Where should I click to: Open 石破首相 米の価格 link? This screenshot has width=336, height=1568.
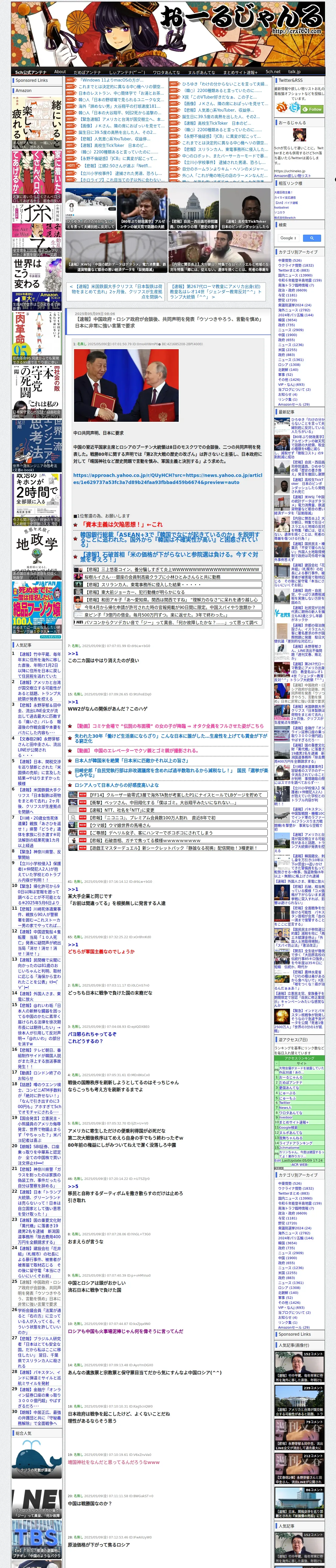click(x=170, y=557)
